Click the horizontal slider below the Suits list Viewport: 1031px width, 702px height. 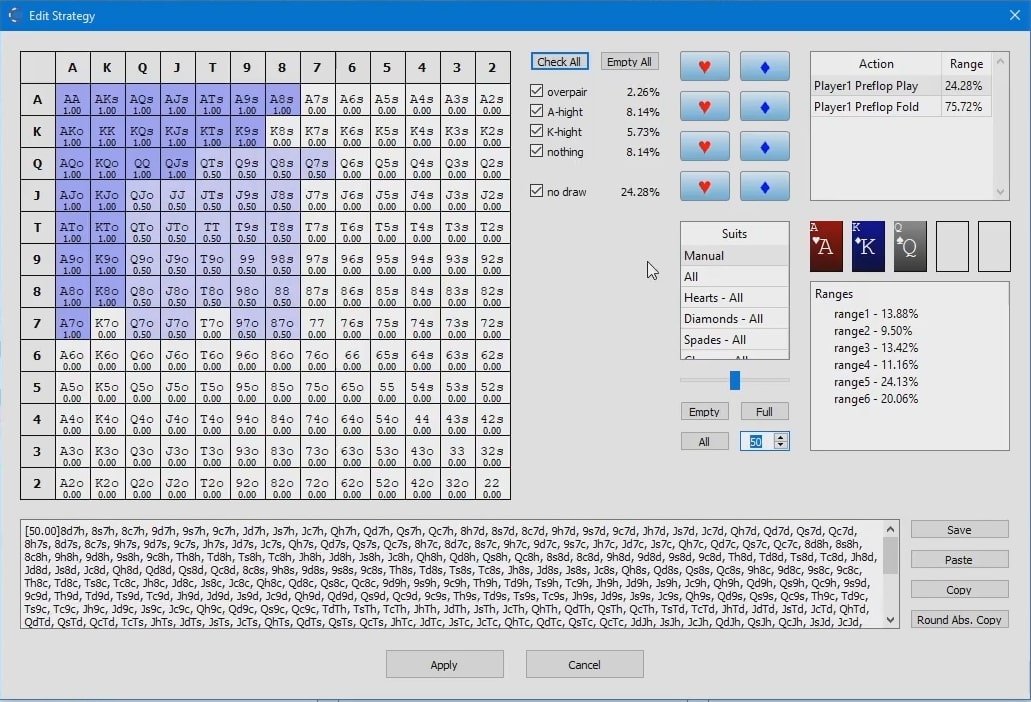735,380
